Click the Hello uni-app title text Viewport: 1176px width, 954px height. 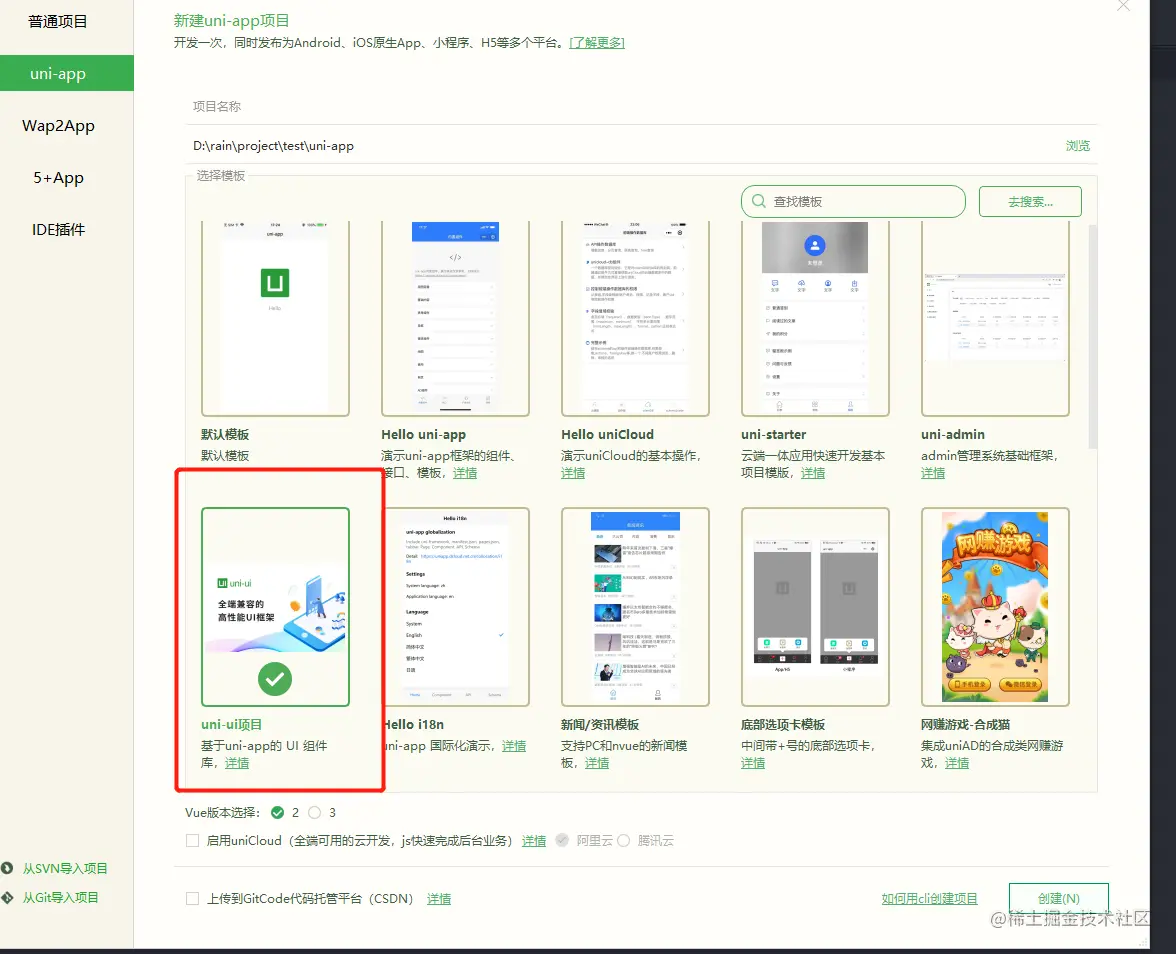[423, 435]
